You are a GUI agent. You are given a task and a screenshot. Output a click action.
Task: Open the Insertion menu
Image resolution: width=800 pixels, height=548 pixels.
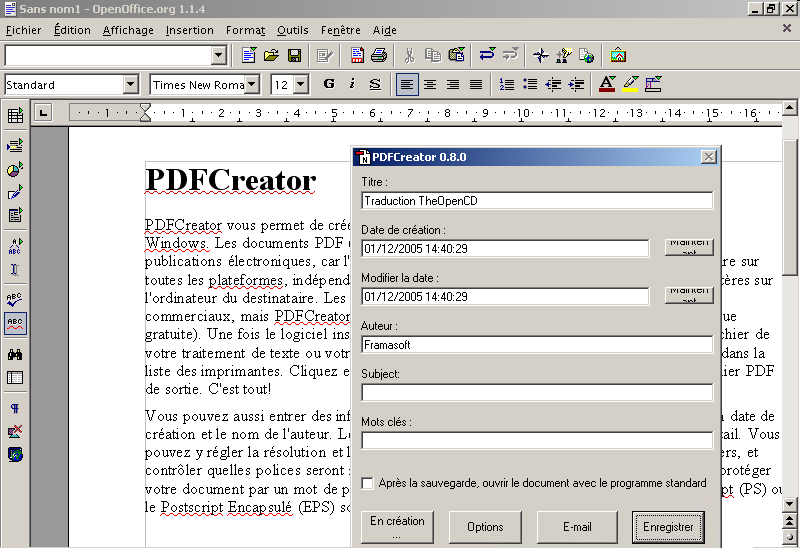pyautogui.click(x=189, y=30)
